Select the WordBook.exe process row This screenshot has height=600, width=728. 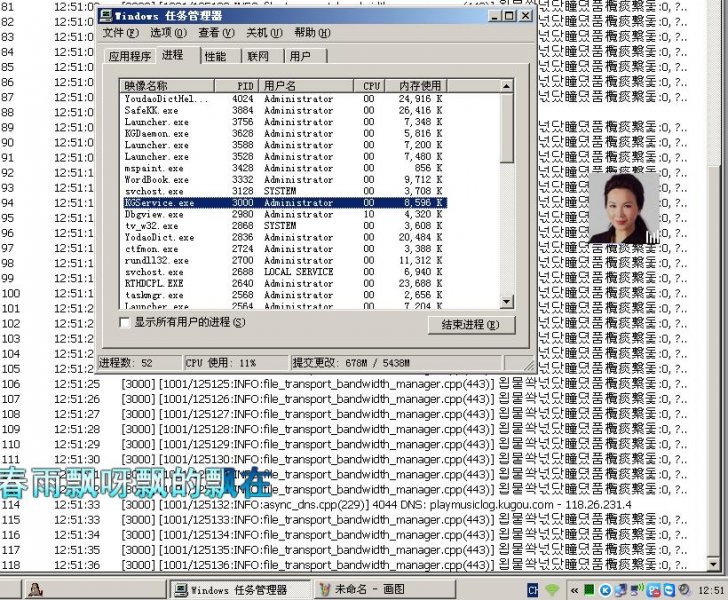pyautogui.click(x=284, y=180)
